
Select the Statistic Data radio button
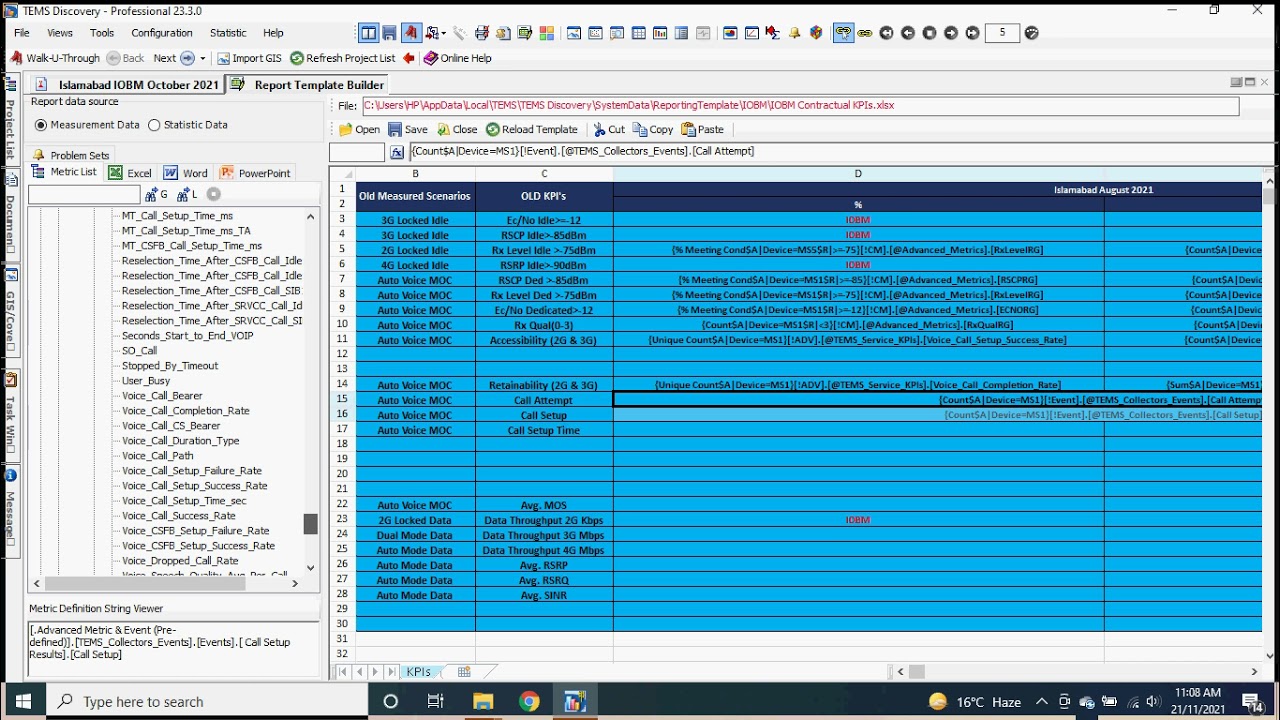click(154, 125)
